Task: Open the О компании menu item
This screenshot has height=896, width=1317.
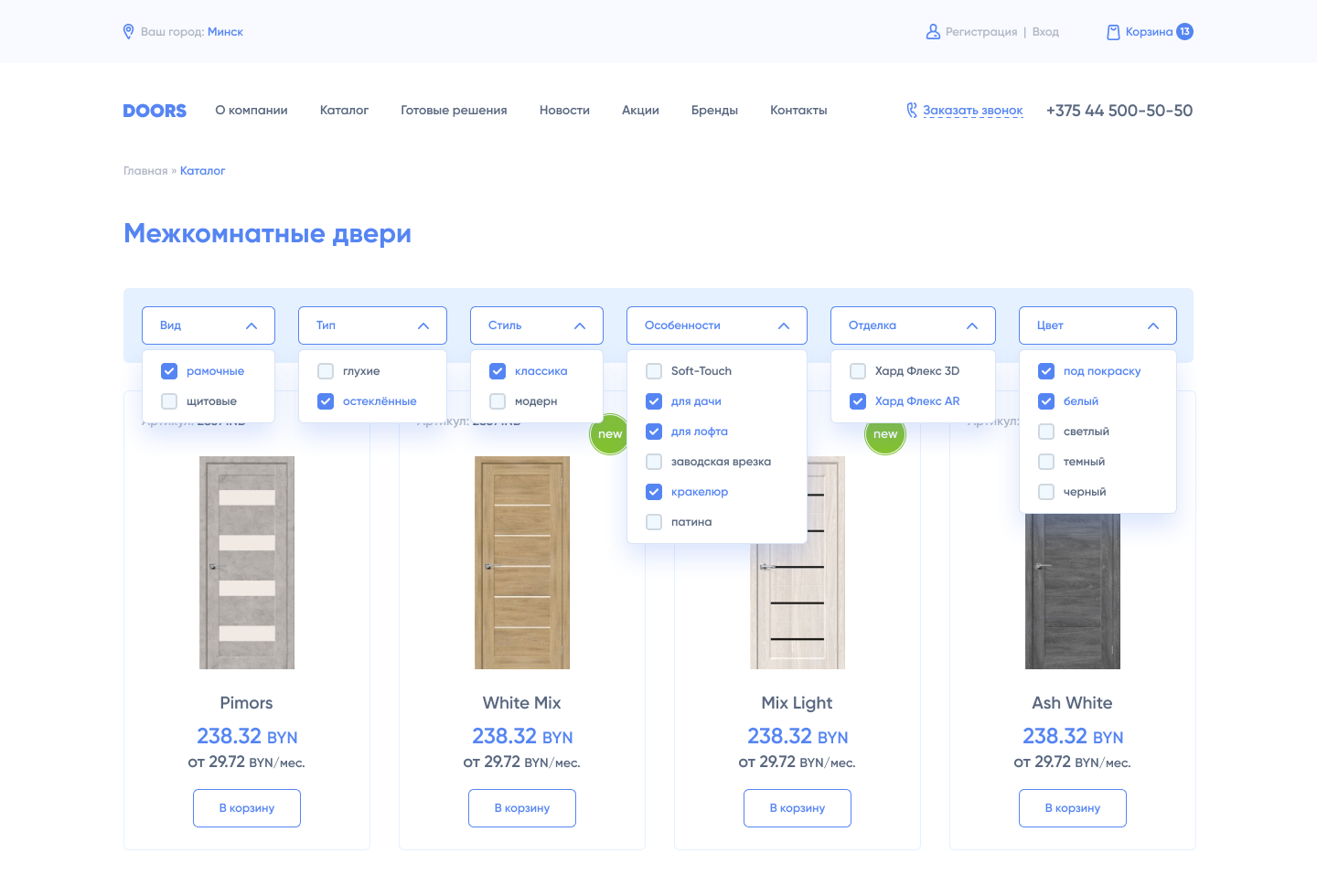Action: [x=252, y=111]
